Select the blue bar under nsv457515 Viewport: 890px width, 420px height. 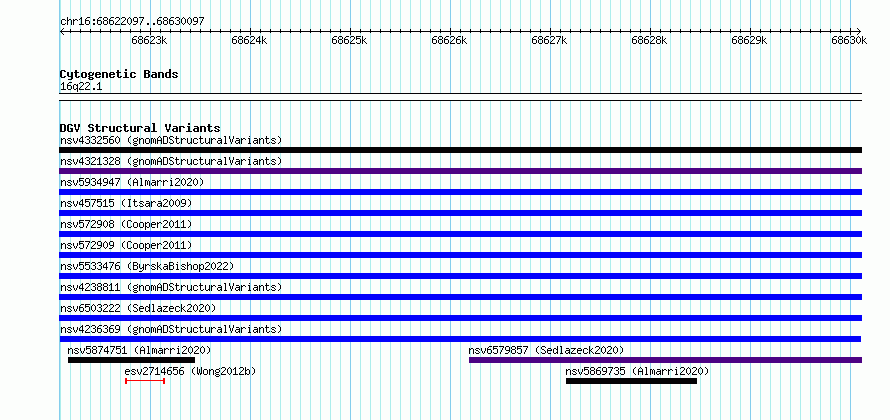click(460, 213)
